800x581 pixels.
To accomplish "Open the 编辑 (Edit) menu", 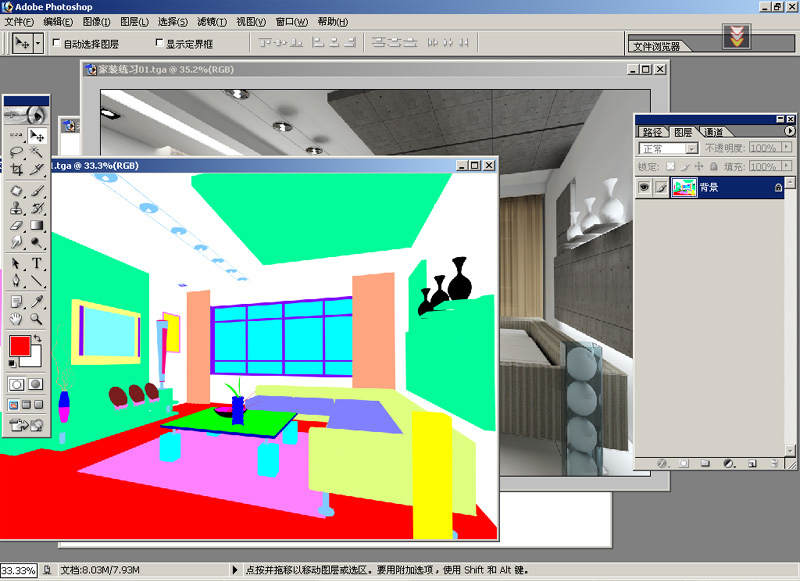I will (58, 21).
